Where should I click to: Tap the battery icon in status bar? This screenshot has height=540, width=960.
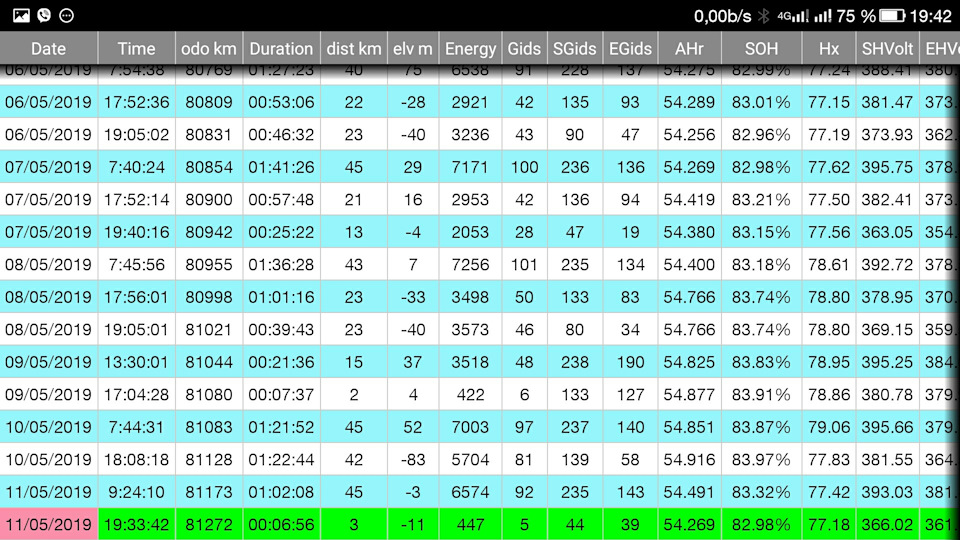pos(892,16)
